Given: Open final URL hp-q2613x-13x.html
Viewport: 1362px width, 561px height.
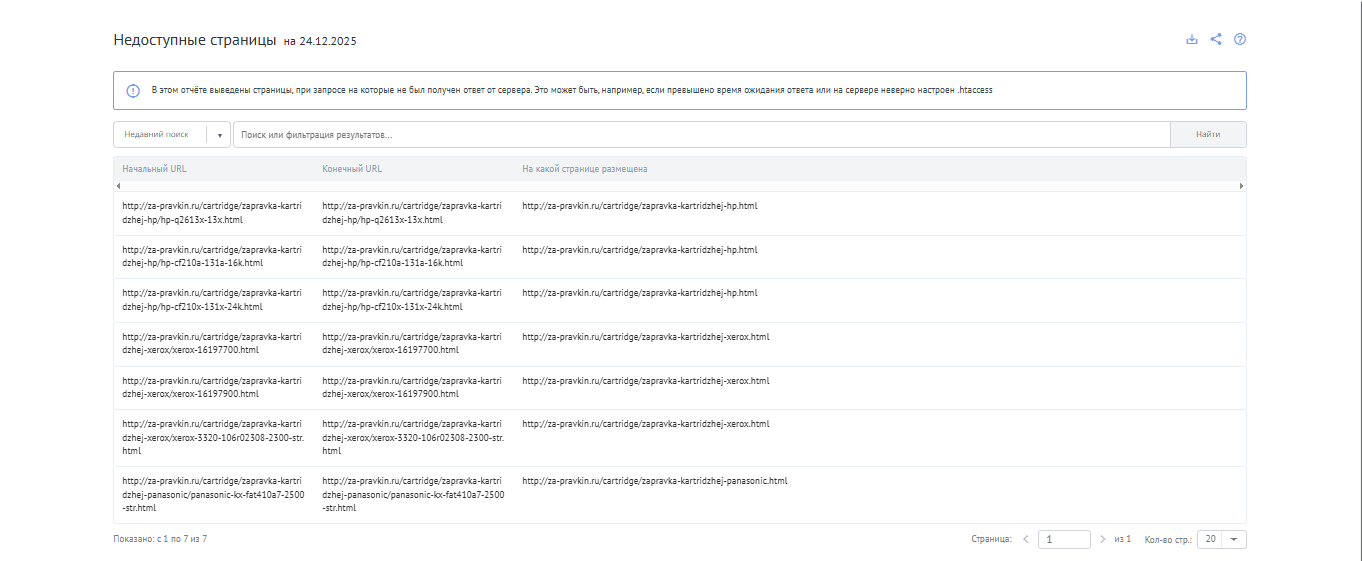Looking at the screenshot, I should pos(412,213).
